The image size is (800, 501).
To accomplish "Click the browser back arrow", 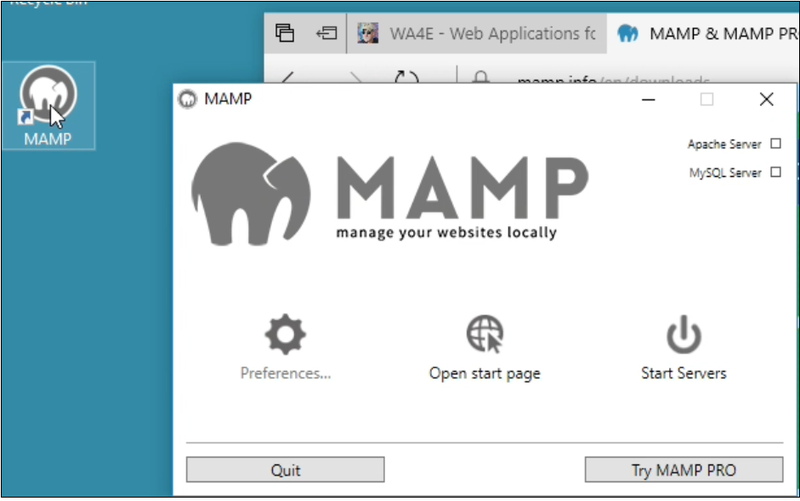I will tap(288, 78).
